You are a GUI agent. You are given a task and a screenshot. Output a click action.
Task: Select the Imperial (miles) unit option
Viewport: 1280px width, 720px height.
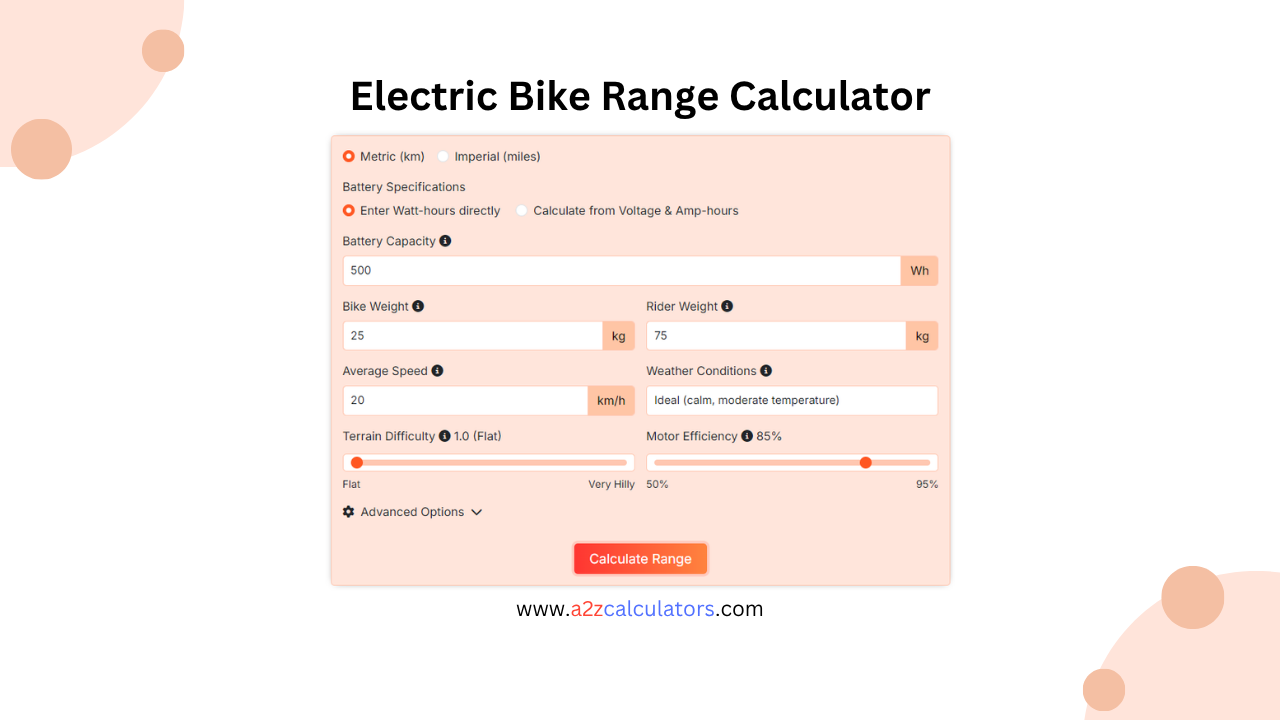click(443, 156)
